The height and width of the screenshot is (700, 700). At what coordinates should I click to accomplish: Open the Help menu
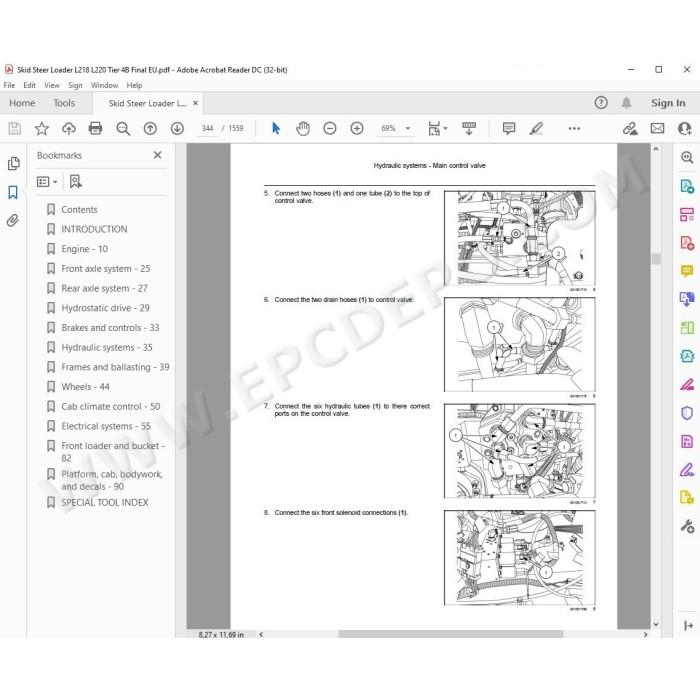(134, 85)
